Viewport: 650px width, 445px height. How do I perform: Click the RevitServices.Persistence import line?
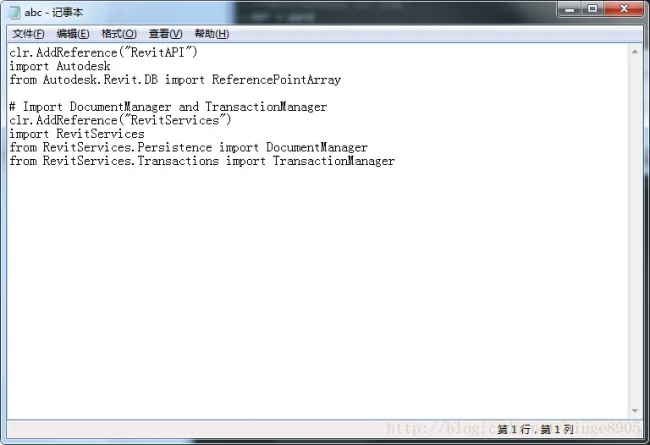click(188, 148)
